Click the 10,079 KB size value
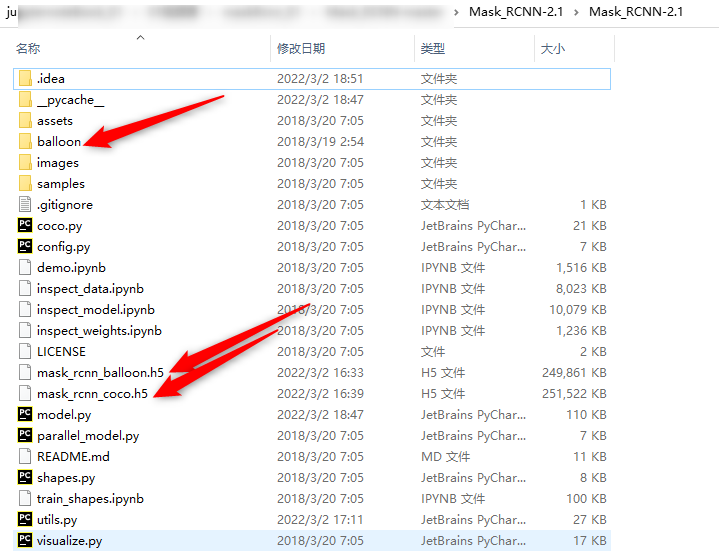719x555 pixels. pyautogui.click(x=578, y=310)
